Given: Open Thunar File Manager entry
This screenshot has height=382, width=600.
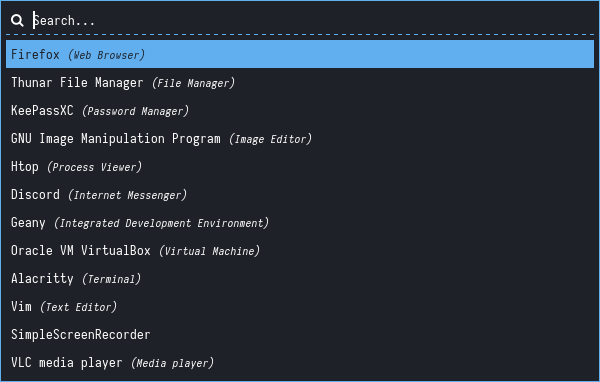Looking at the screenshot, I should pyautogui.click(x=300, y=82).
